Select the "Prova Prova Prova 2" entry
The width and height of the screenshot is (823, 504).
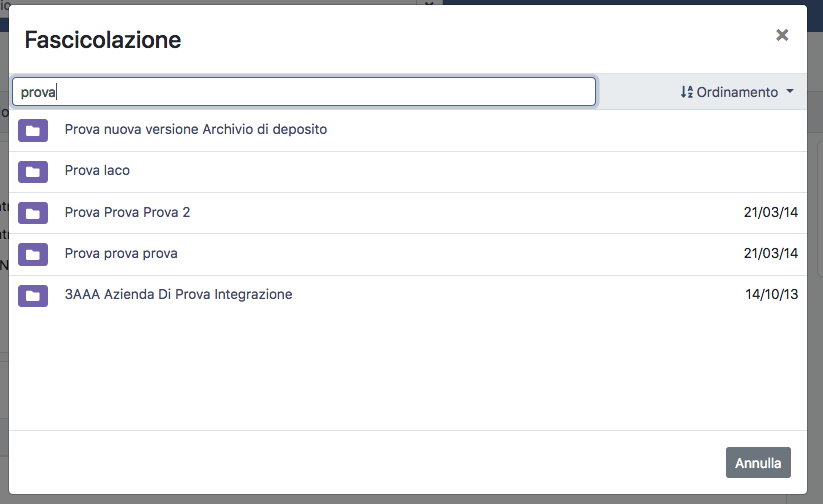point(127,213)
